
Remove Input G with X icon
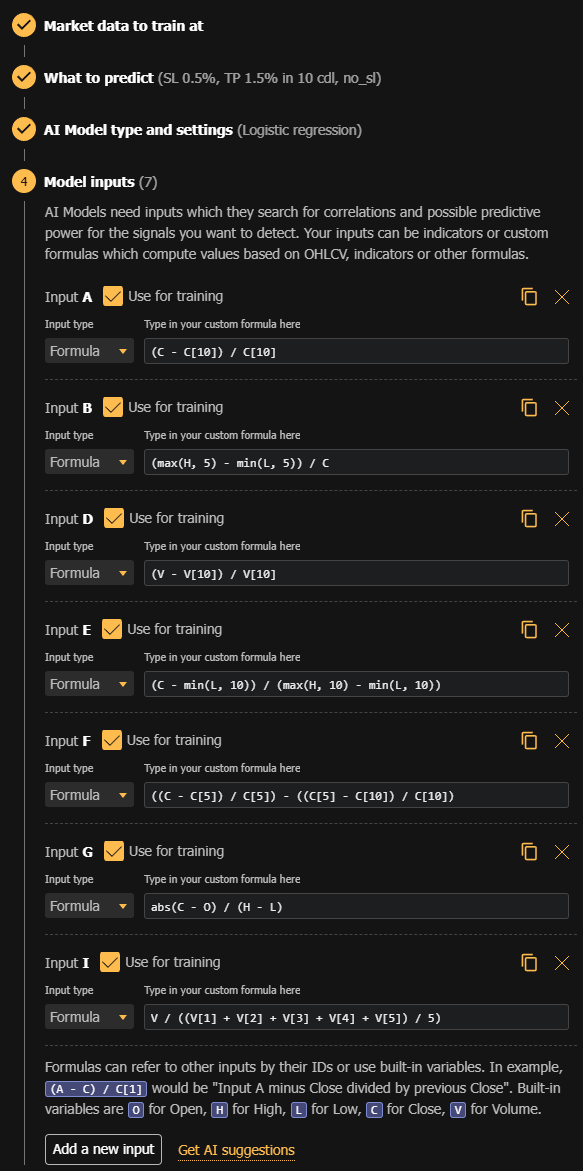tap(562, 851)
